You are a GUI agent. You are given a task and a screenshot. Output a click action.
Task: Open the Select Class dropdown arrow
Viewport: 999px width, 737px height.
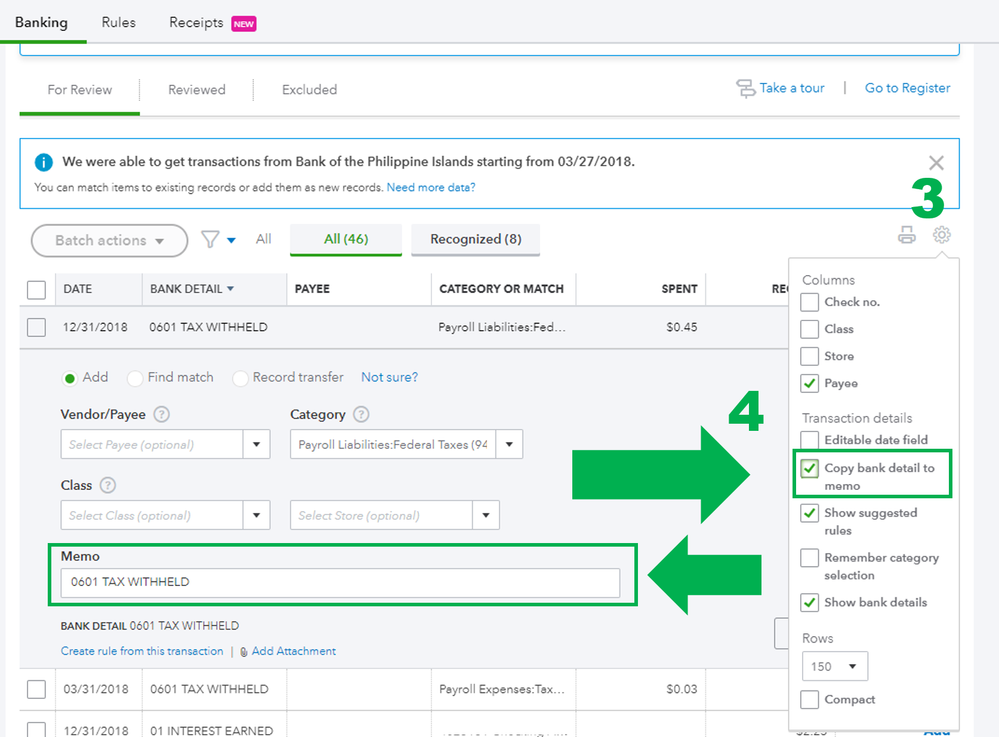tap(256, 515)
